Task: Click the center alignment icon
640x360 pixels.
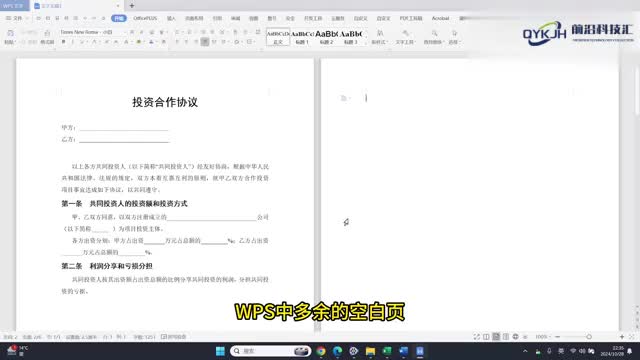Action: coord(187,42)
